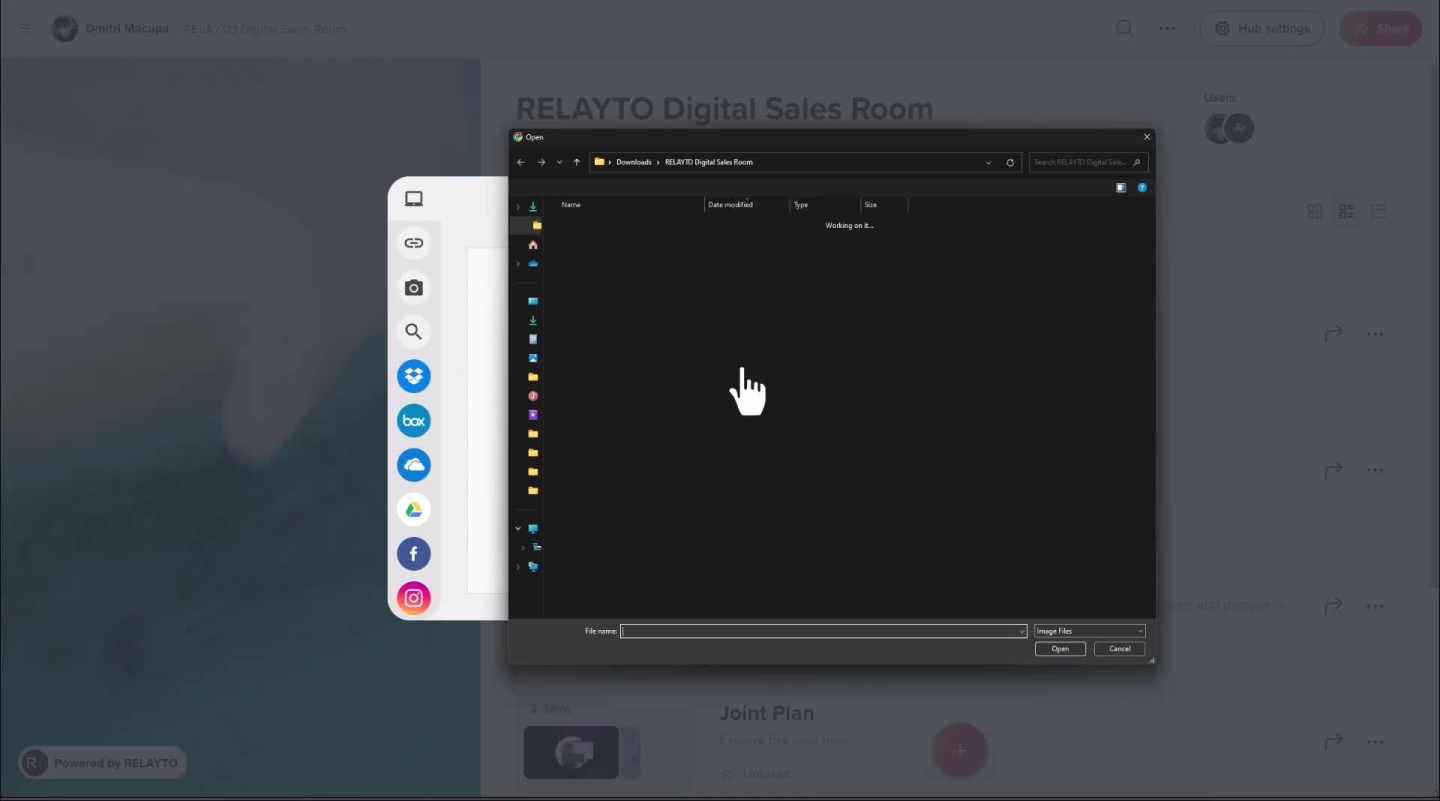Navigate forward in the Open dialog

point(541,162)
